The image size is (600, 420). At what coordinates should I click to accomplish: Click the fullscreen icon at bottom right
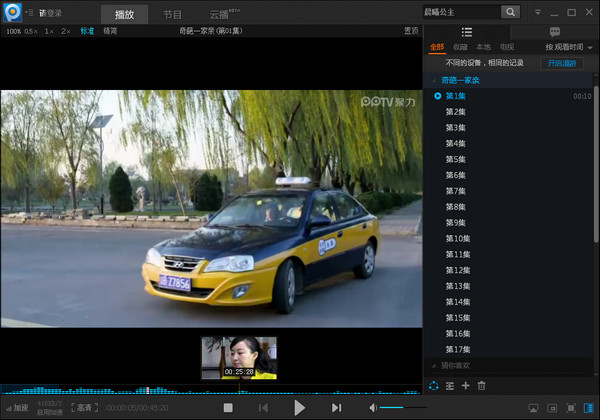click(571, 408)
